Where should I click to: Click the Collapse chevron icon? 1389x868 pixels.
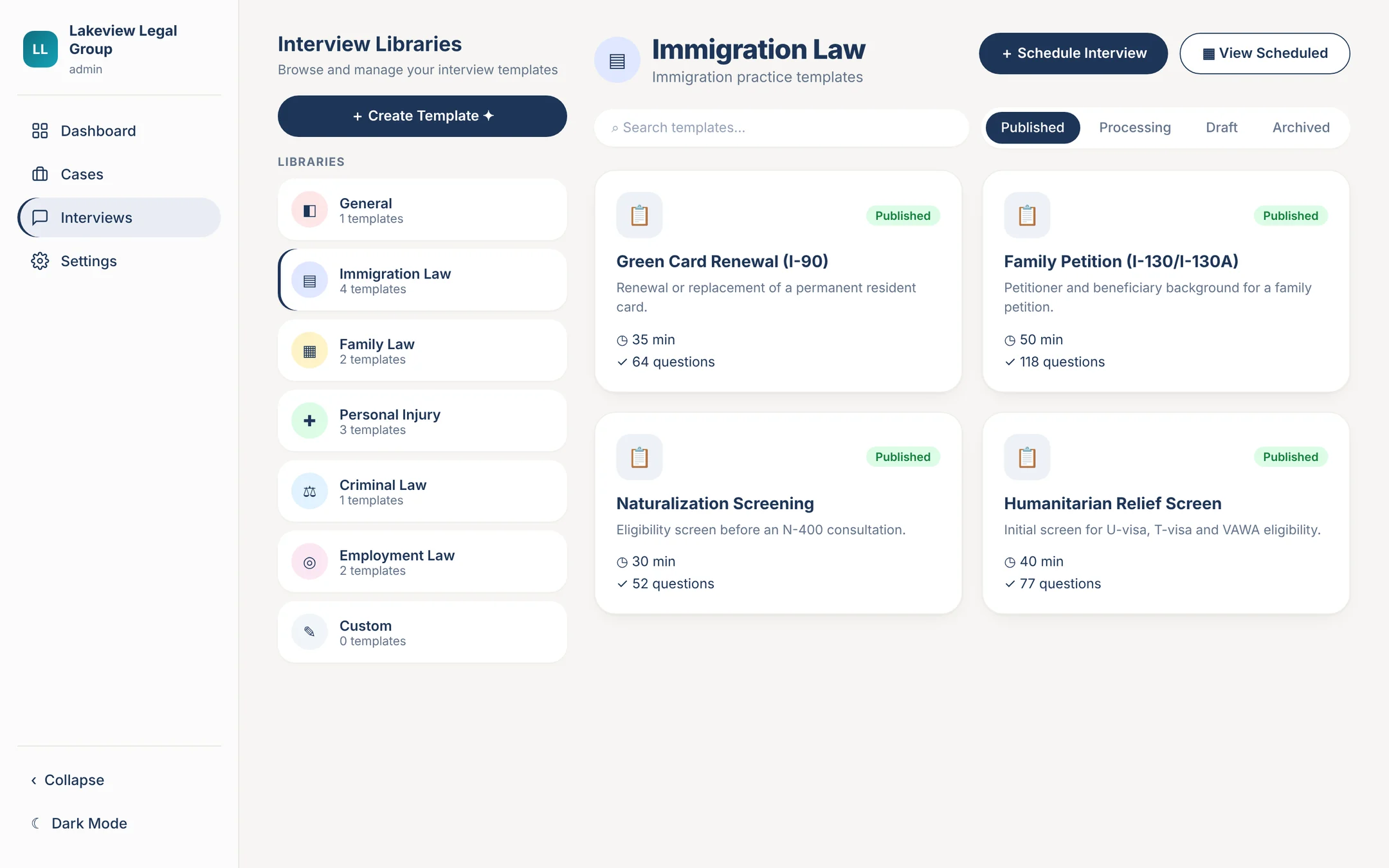[34, 781]
